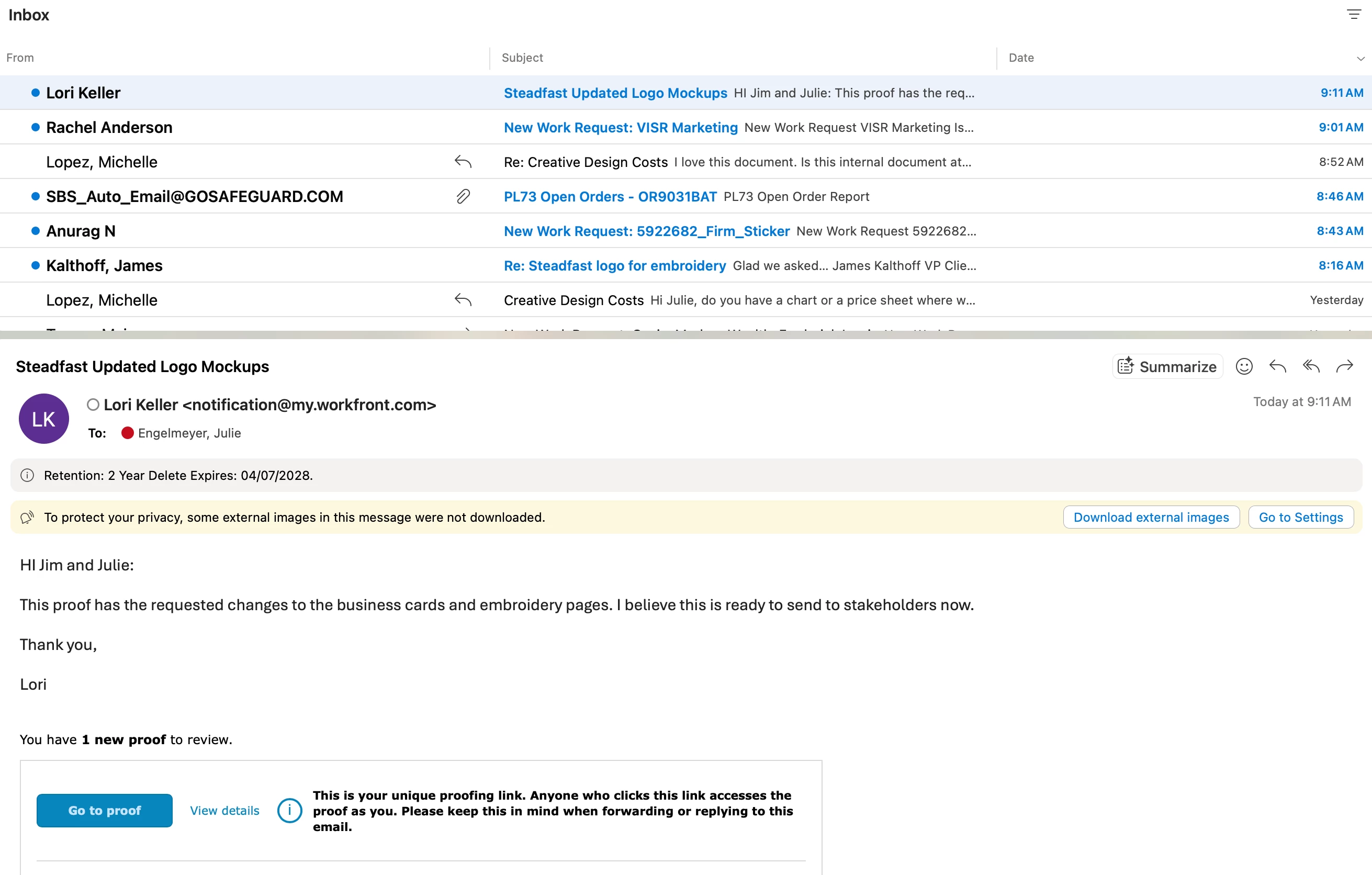Expand the Date sort order chevron

point(1360,58)
